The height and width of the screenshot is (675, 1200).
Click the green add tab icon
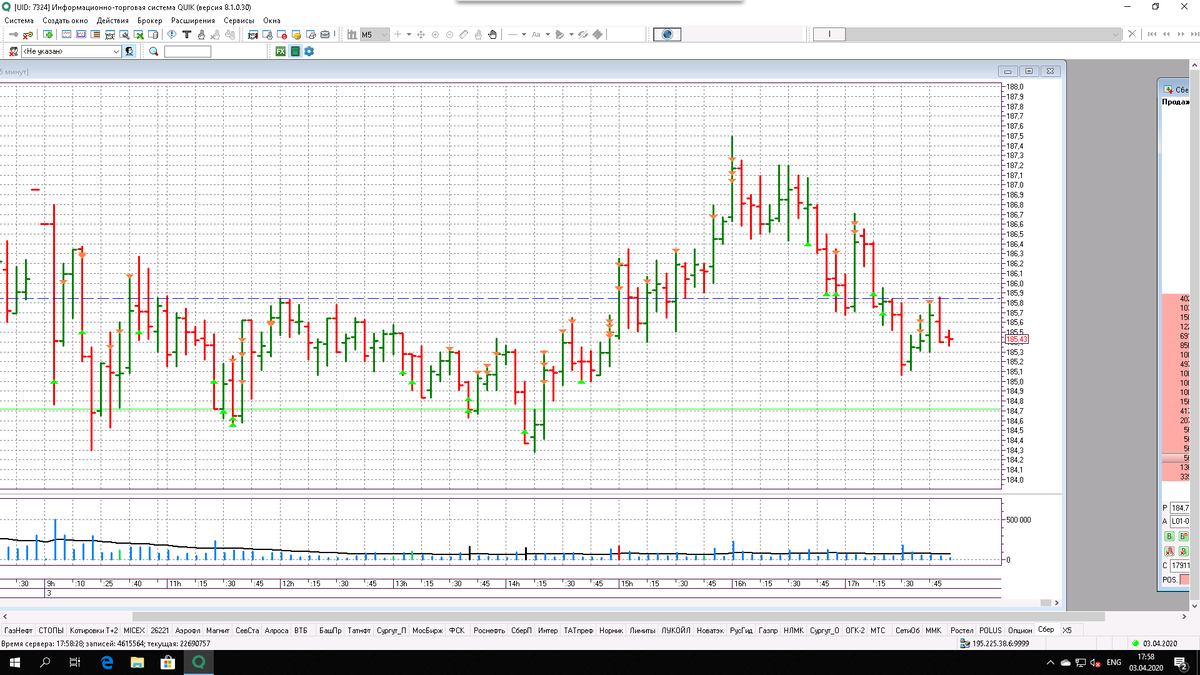[x=48, y=34]
